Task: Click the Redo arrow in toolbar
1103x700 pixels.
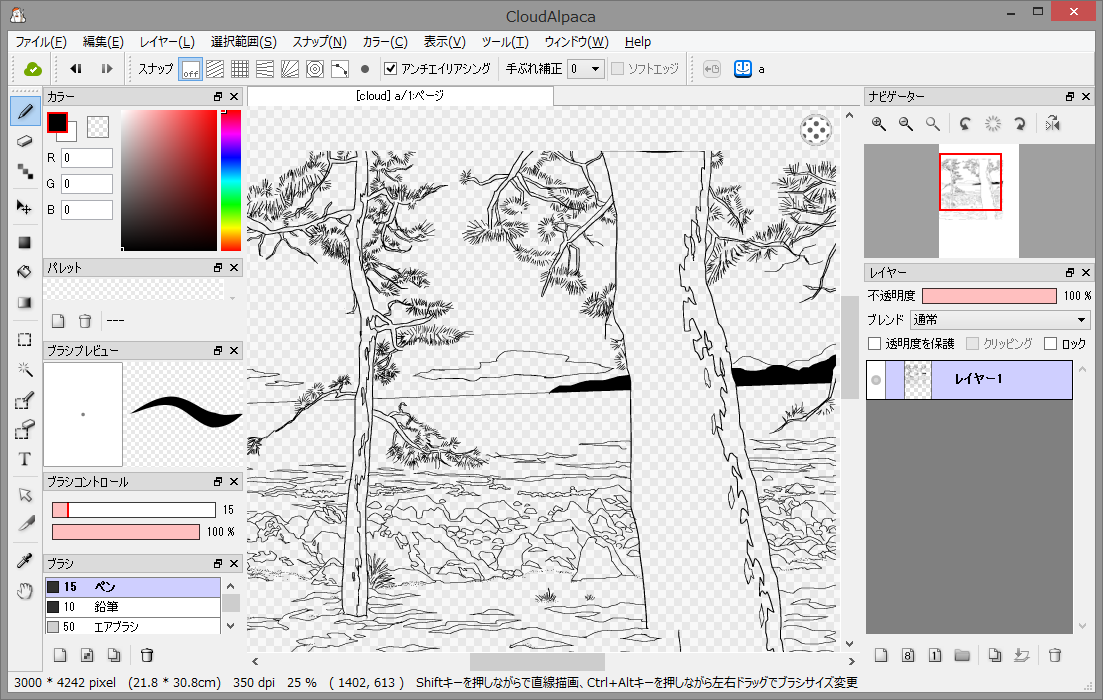Action: (106, 69)
